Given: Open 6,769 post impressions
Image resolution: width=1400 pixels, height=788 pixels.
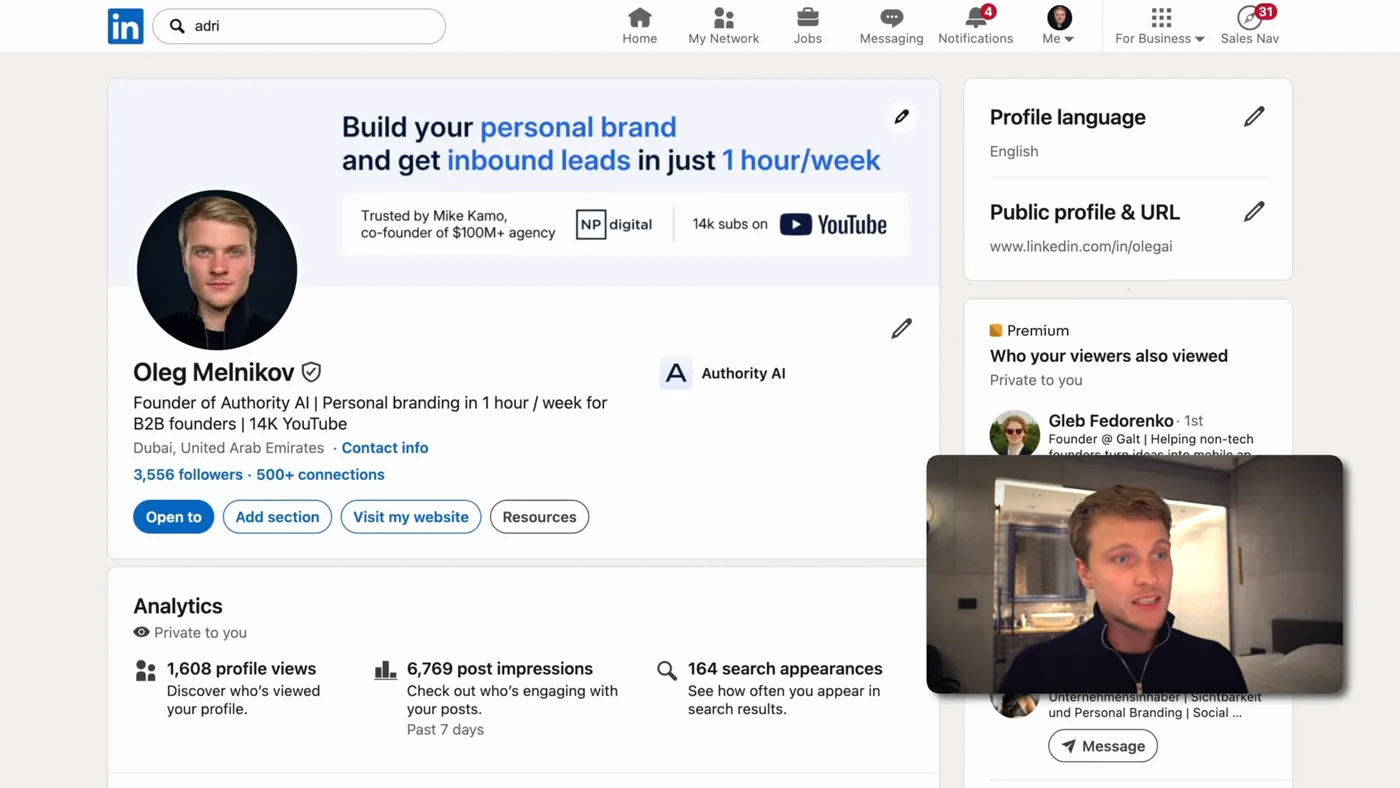Looking at the screenshot, I should pos(500,669).
